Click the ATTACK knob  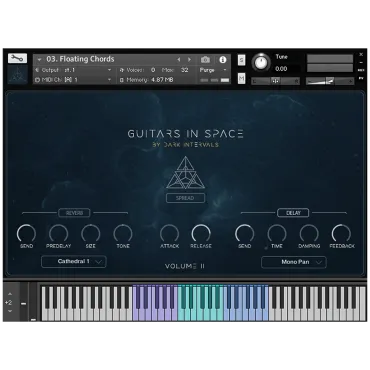[169, 233]
